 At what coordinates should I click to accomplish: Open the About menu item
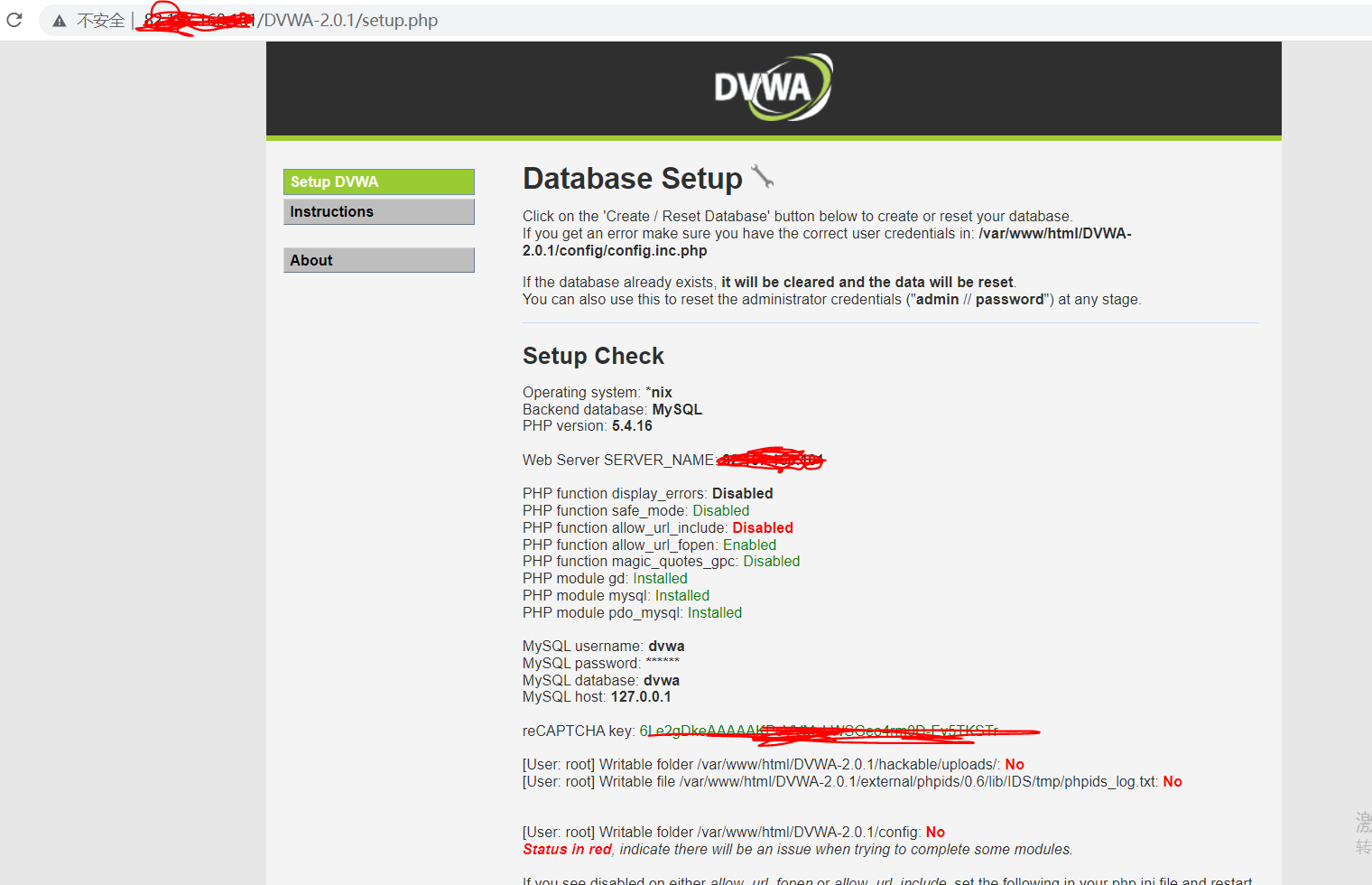(379, 260)
